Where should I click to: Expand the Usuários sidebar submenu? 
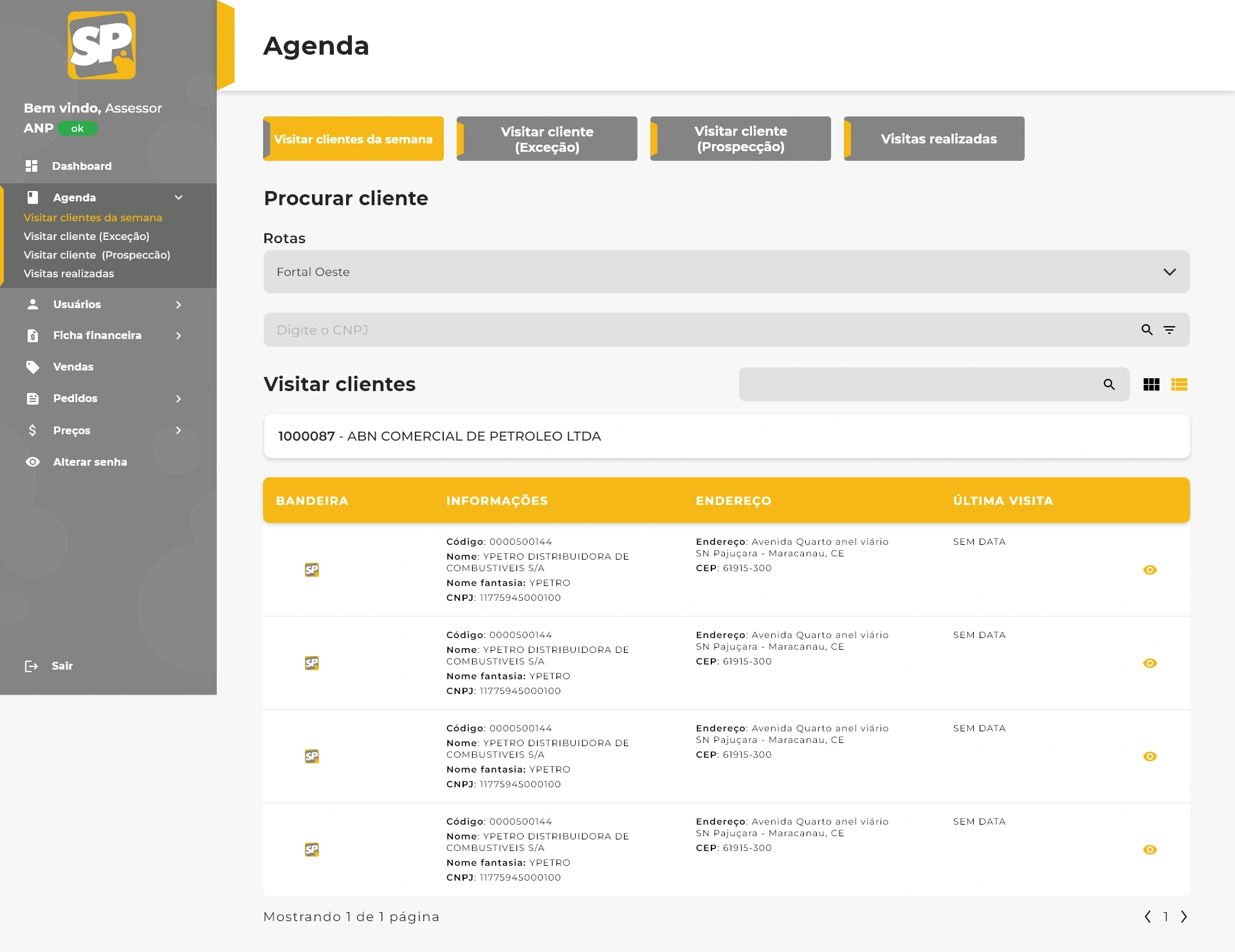coord(178,305)
